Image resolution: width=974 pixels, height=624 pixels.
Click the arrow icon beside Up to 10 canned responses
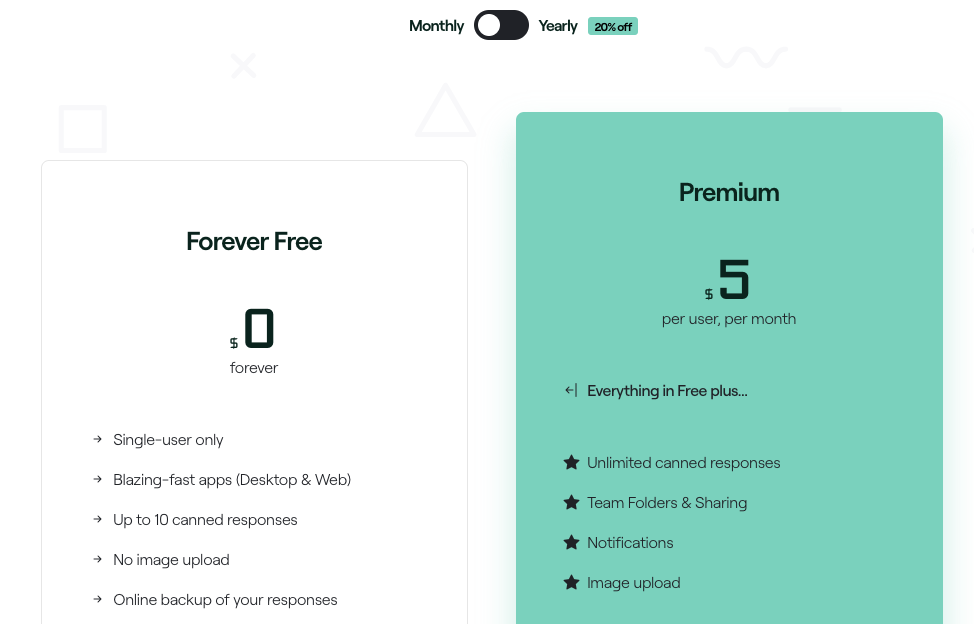coord(97,520)
